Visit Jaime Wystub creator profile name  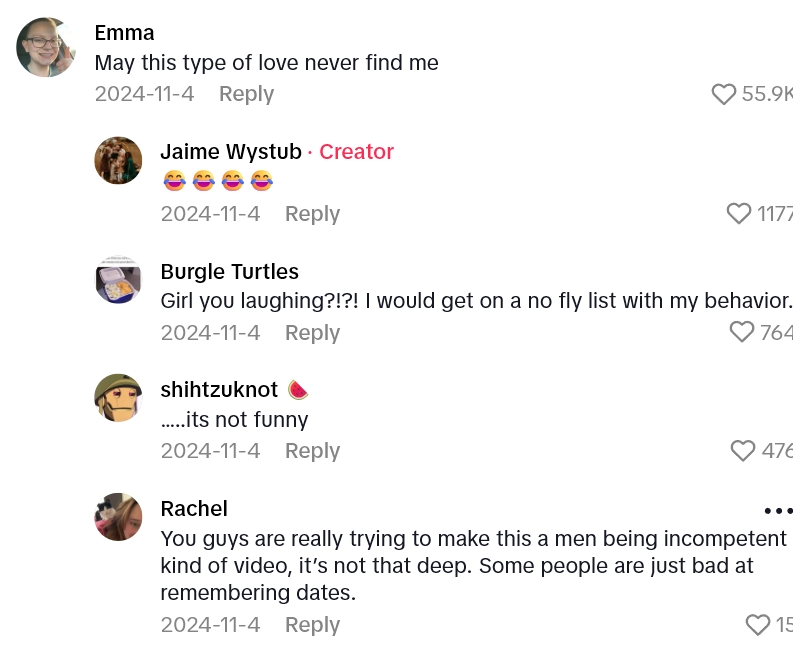pos(231,152)
